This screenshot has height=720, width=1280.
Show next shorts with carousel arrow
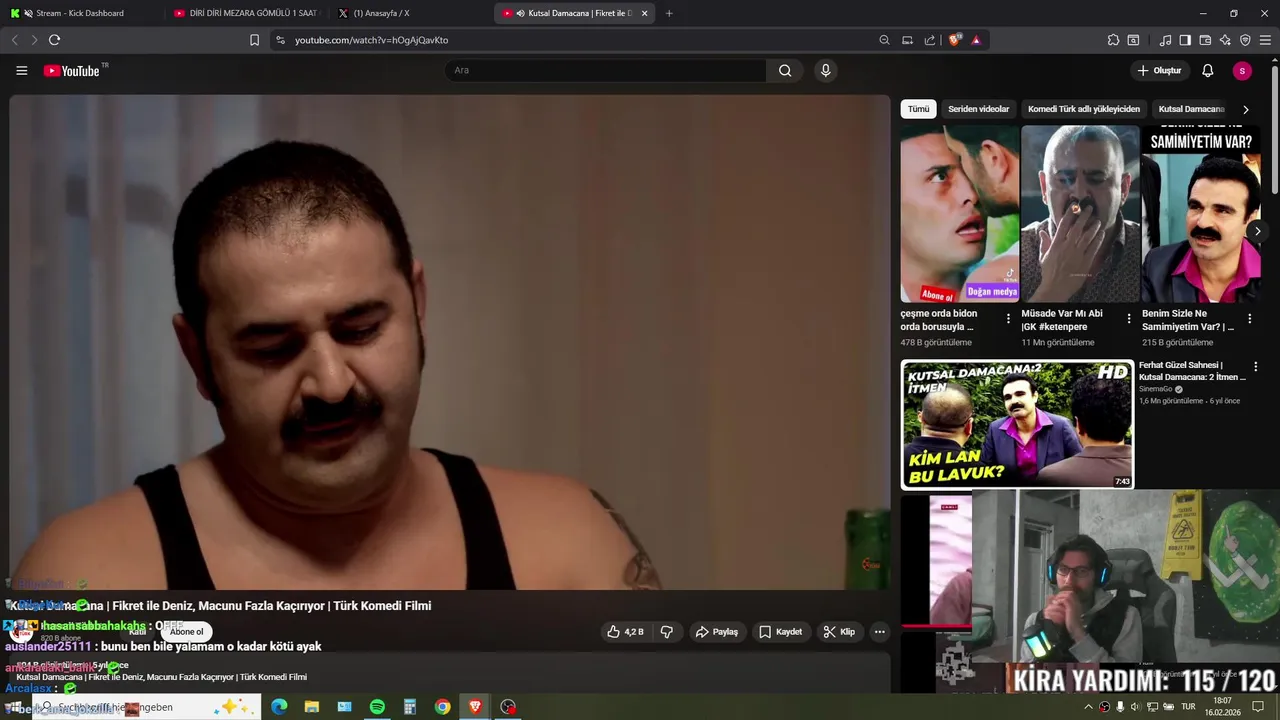pyautogui.click(x=1257, y=231)
